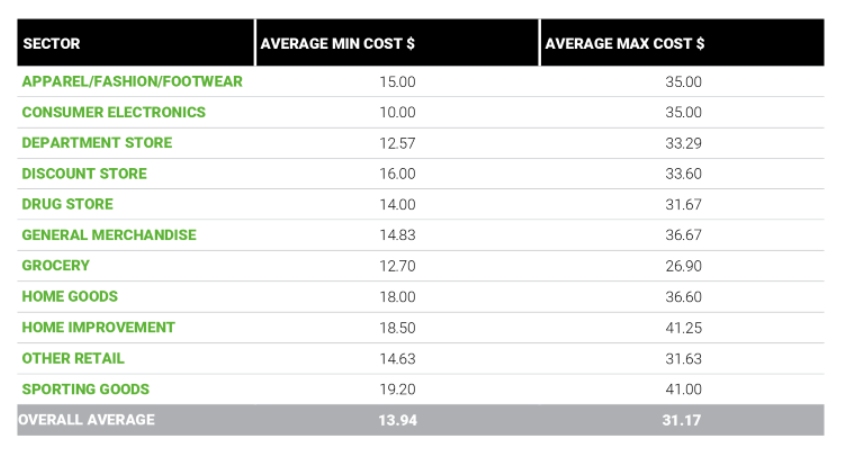Click the AVERAGE MAX COST $ column header

click(x=624, y=44)
